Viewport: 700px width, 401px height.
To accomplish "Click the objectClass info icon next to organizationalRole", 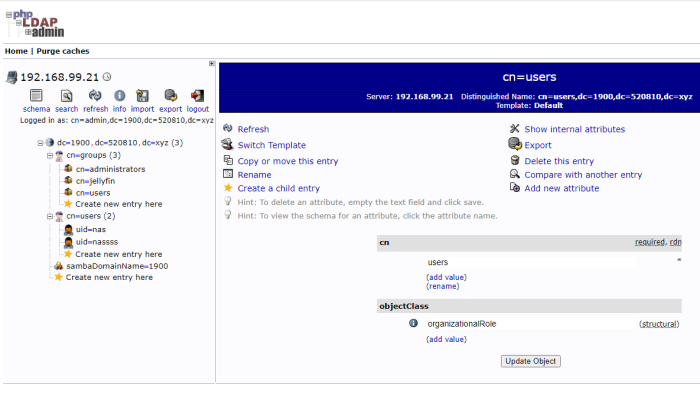I will [x=413, y=324].
